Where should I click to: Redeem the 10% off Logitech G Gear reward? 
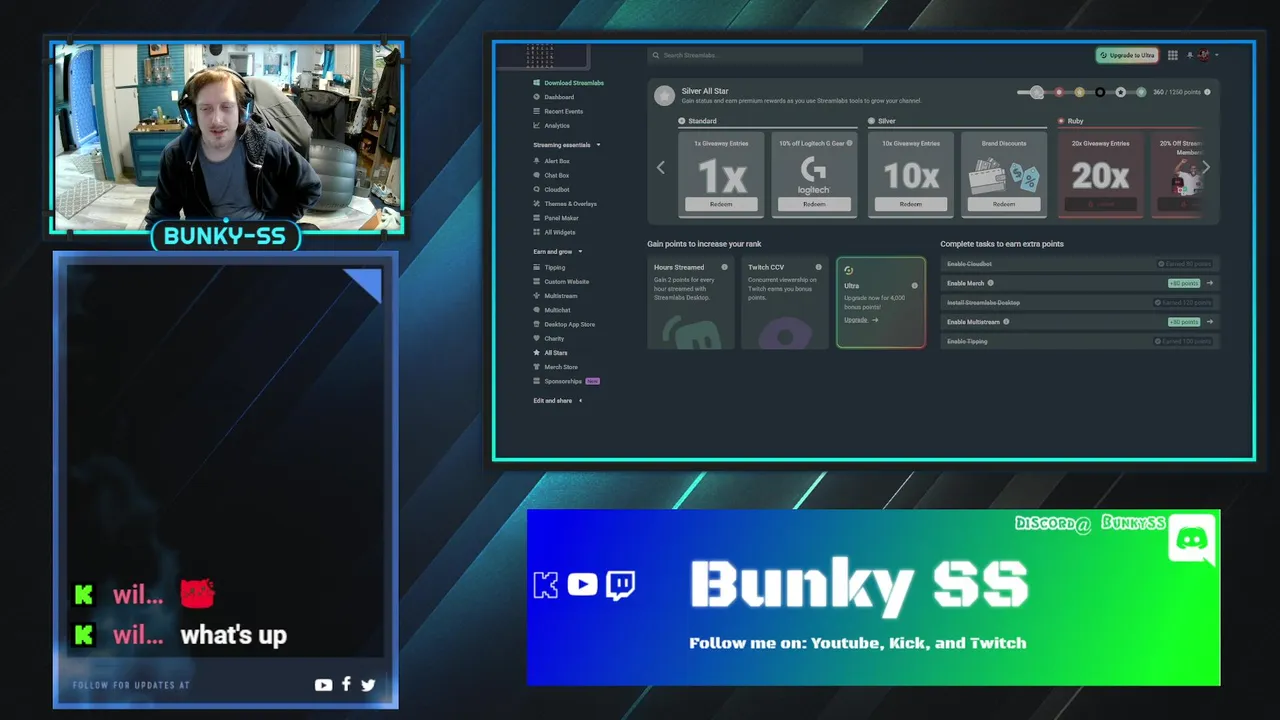(814, 204)
